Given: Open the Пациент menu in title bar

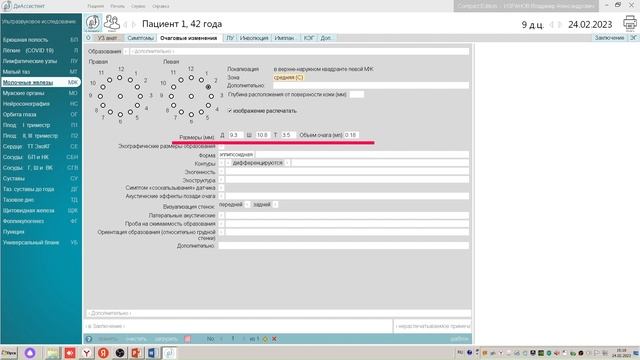Looking at the screenshot, I should pos(96,6).
